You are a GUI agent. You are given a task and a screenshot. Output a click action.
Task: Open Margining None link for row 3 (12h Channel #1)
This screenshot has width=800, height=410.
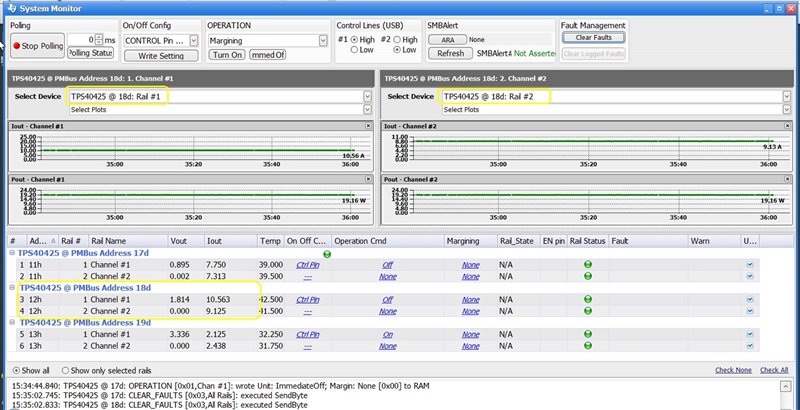click(x=470, y=299)
